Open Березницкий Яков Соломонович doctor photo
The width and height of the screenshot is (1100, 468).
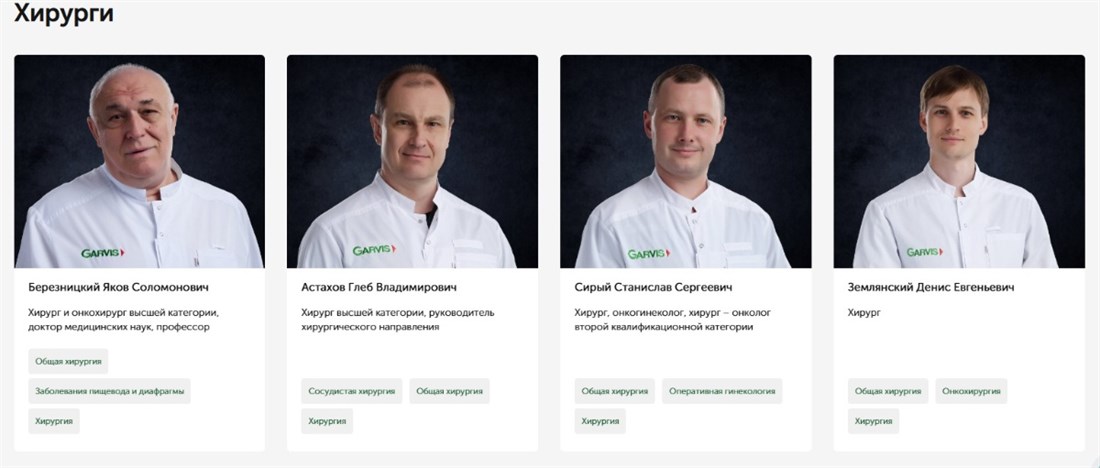click(140, 161)
